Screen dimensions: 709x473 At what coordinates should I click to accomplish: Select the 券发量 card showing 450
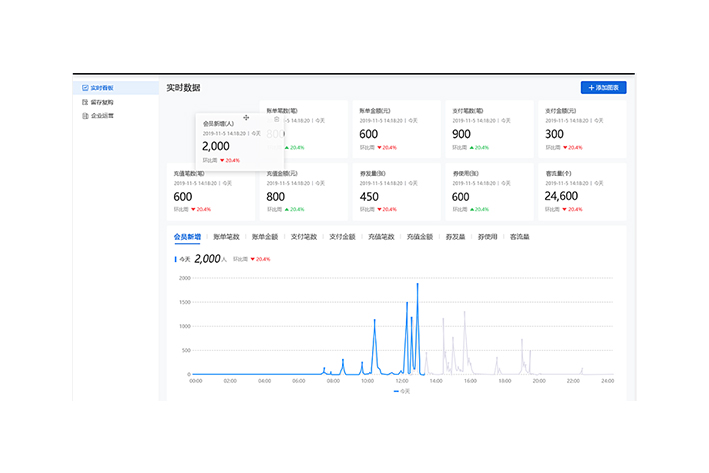[x=397, y=192]
